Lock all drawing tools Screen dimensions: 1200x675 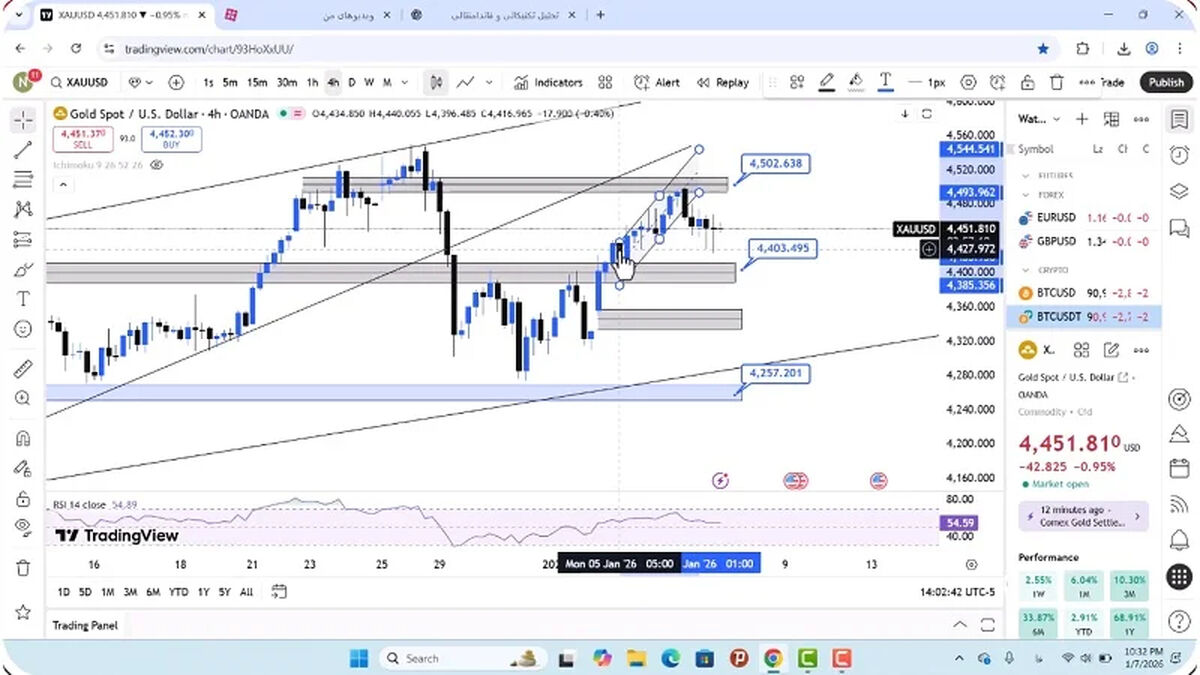pos(23,498)
